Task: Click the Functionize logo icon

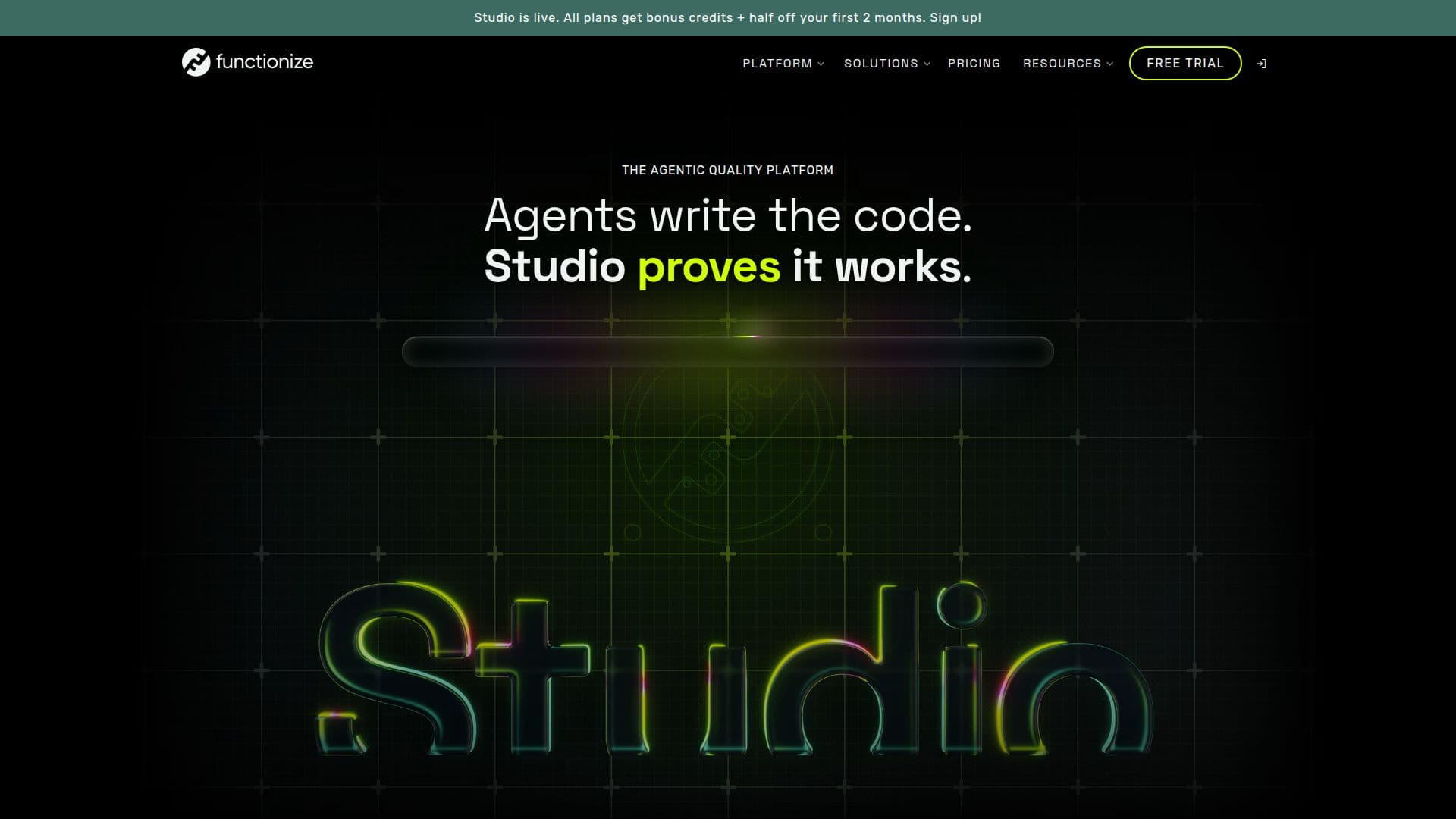Action: pyautogui.click(x=196, y=62)
